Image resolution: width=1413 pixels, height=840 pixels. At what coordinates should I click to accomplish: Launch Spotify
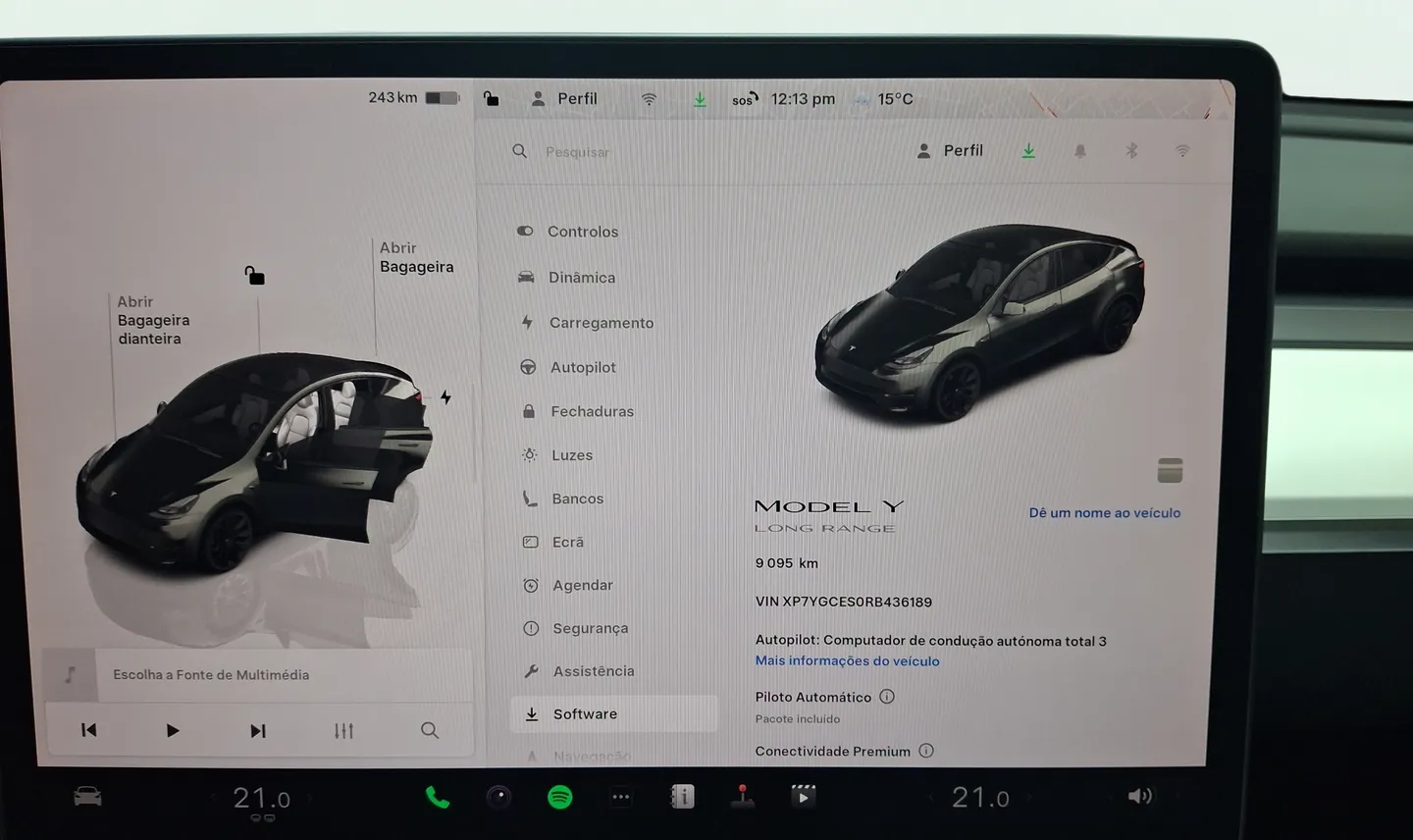[559, 798]
